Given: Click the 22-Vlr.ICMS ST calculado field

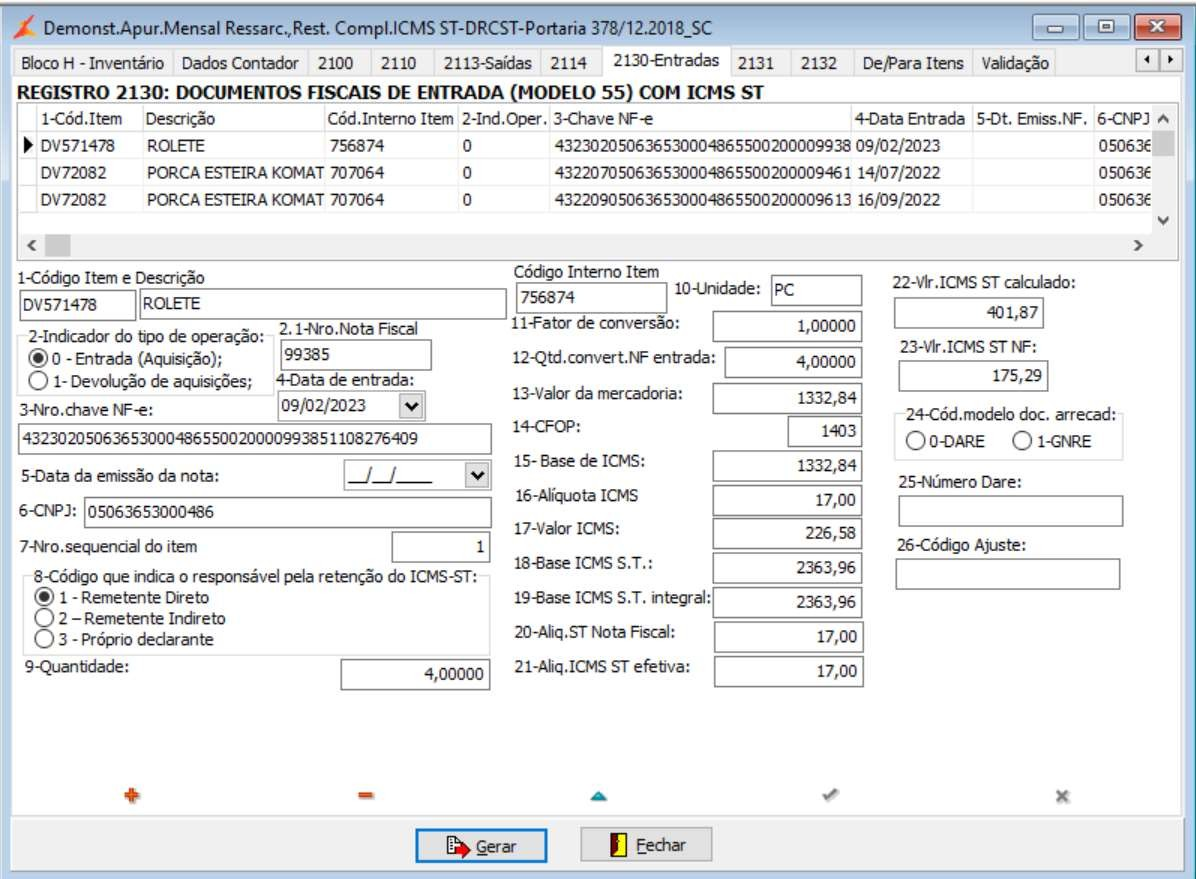Looking at the screenshot, I should click(x=969, y=313).
